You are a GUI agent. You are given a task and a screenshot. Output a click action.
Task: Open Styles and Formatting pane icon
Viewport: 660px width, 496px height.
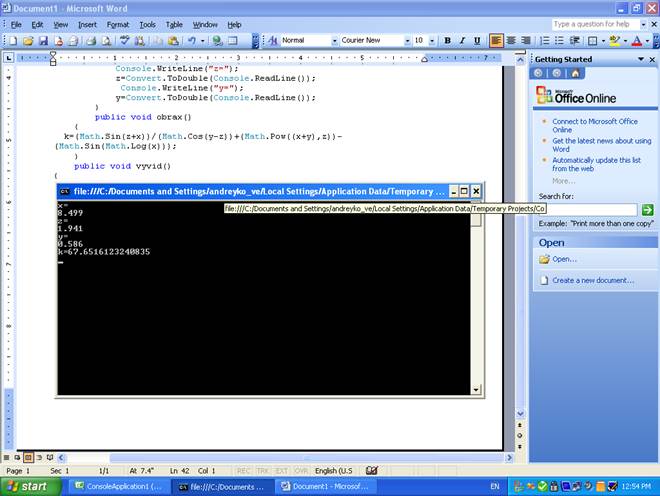pyautogui.click(x=272, y=40)
